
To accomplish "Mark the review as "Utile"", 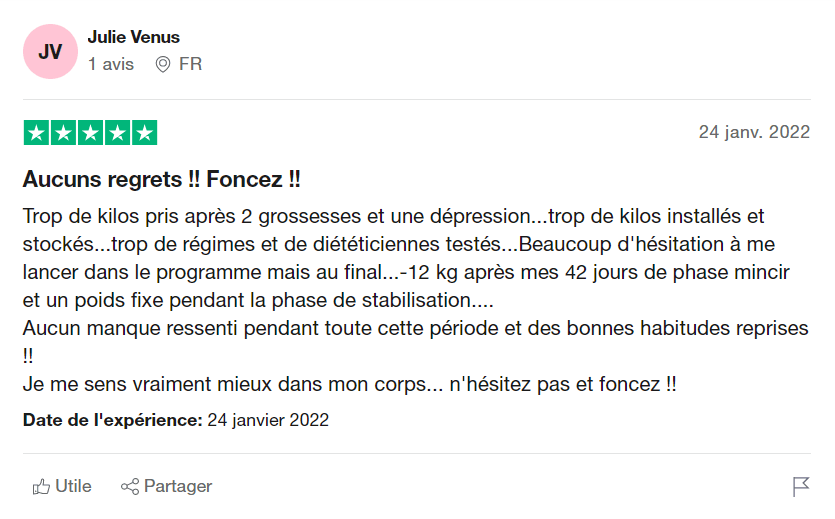I will [x=73, y=487].
